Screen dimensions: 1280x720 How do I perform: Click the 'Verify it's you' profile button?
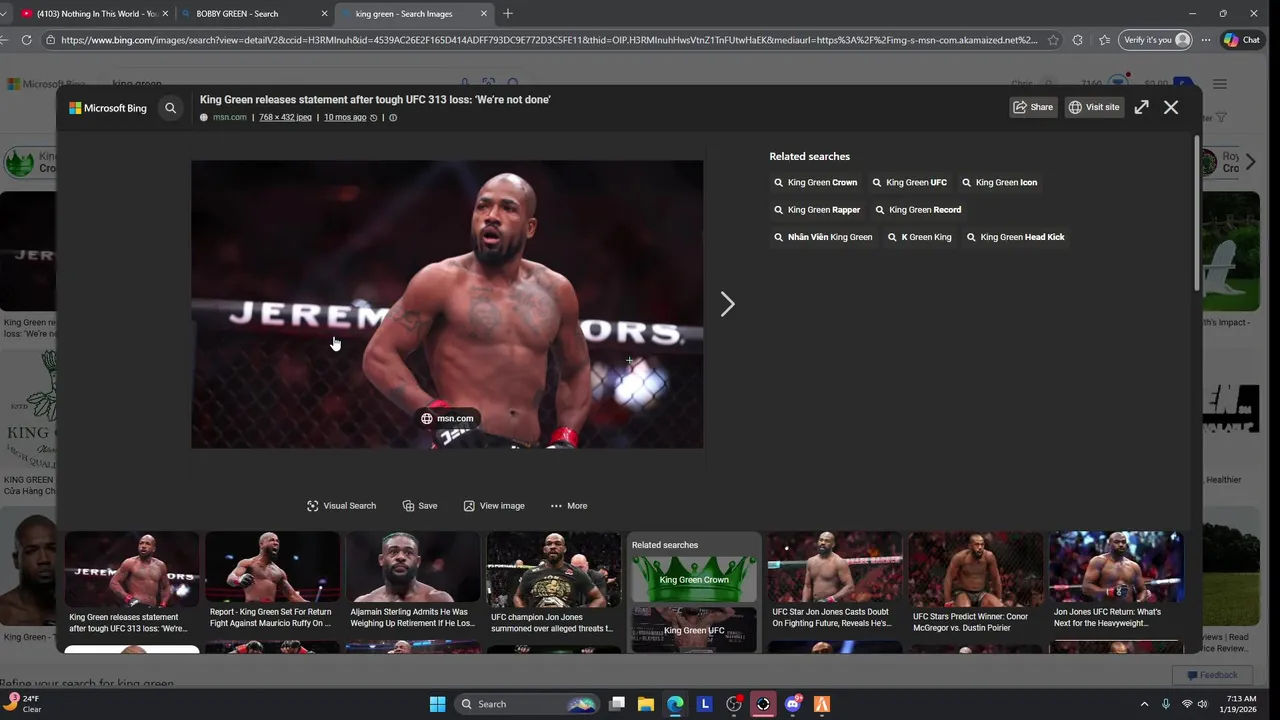pos(1156,40)
